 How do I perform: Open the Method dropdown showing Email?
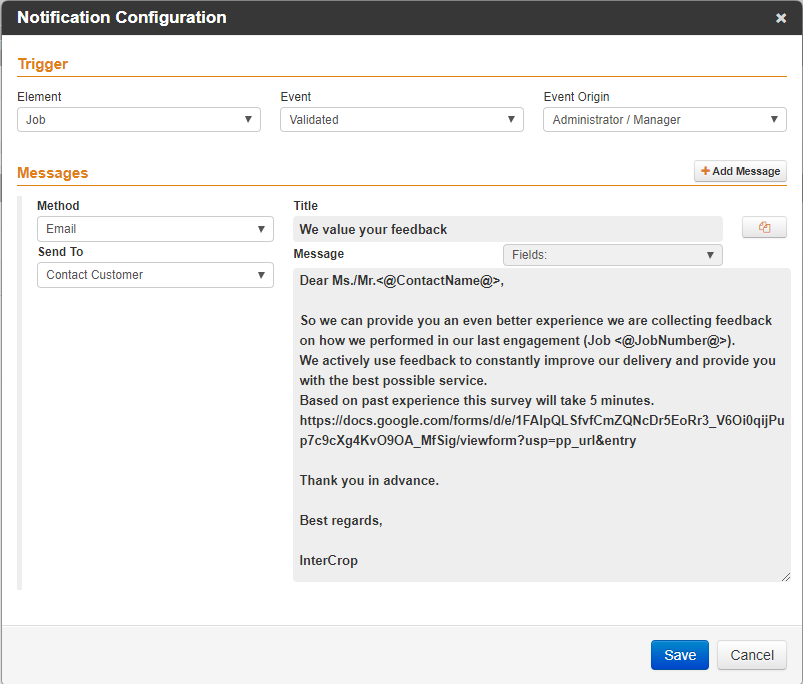155,229
